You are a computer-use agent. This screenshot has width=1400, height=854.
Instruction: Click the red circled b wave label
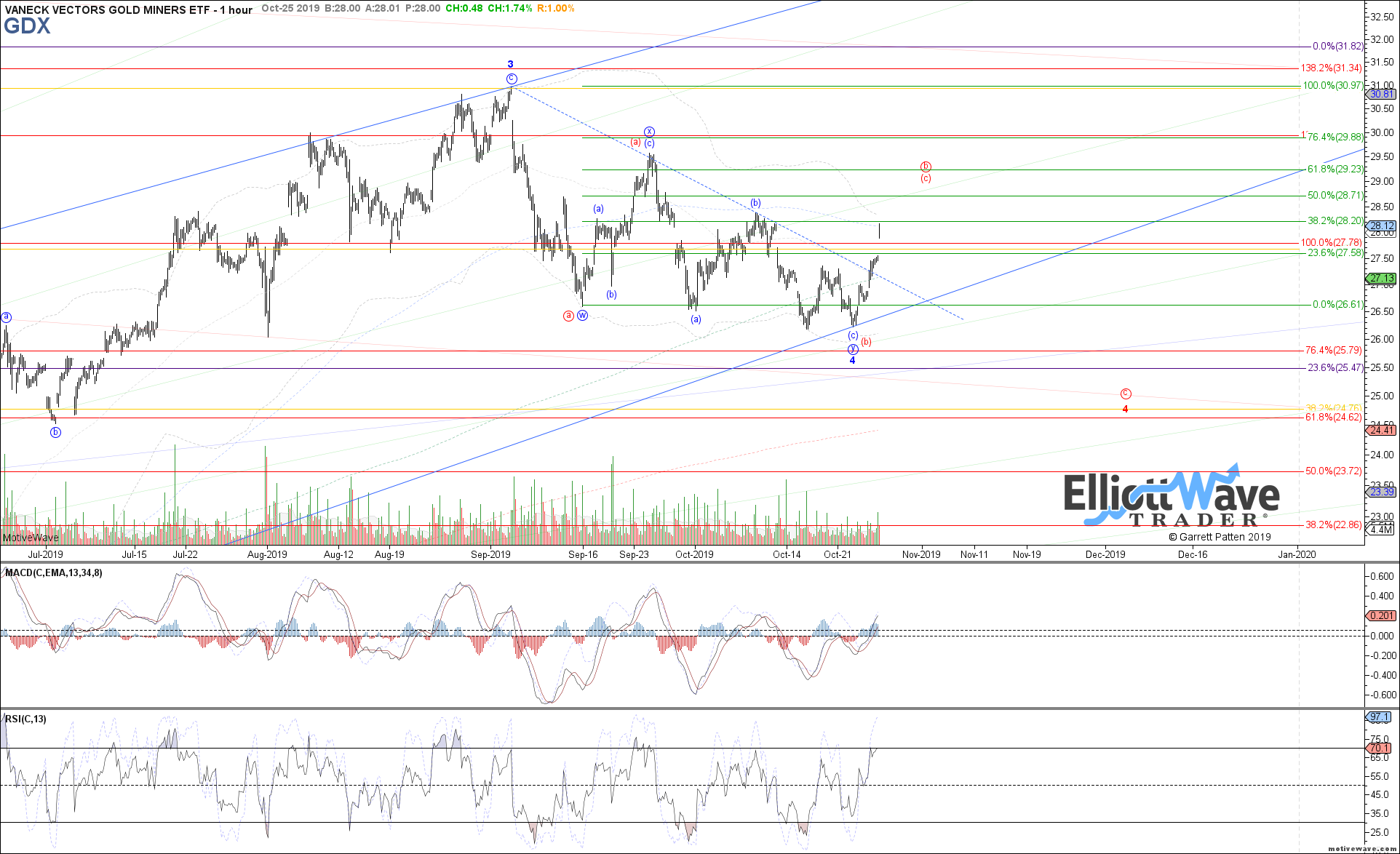[926, 167]
